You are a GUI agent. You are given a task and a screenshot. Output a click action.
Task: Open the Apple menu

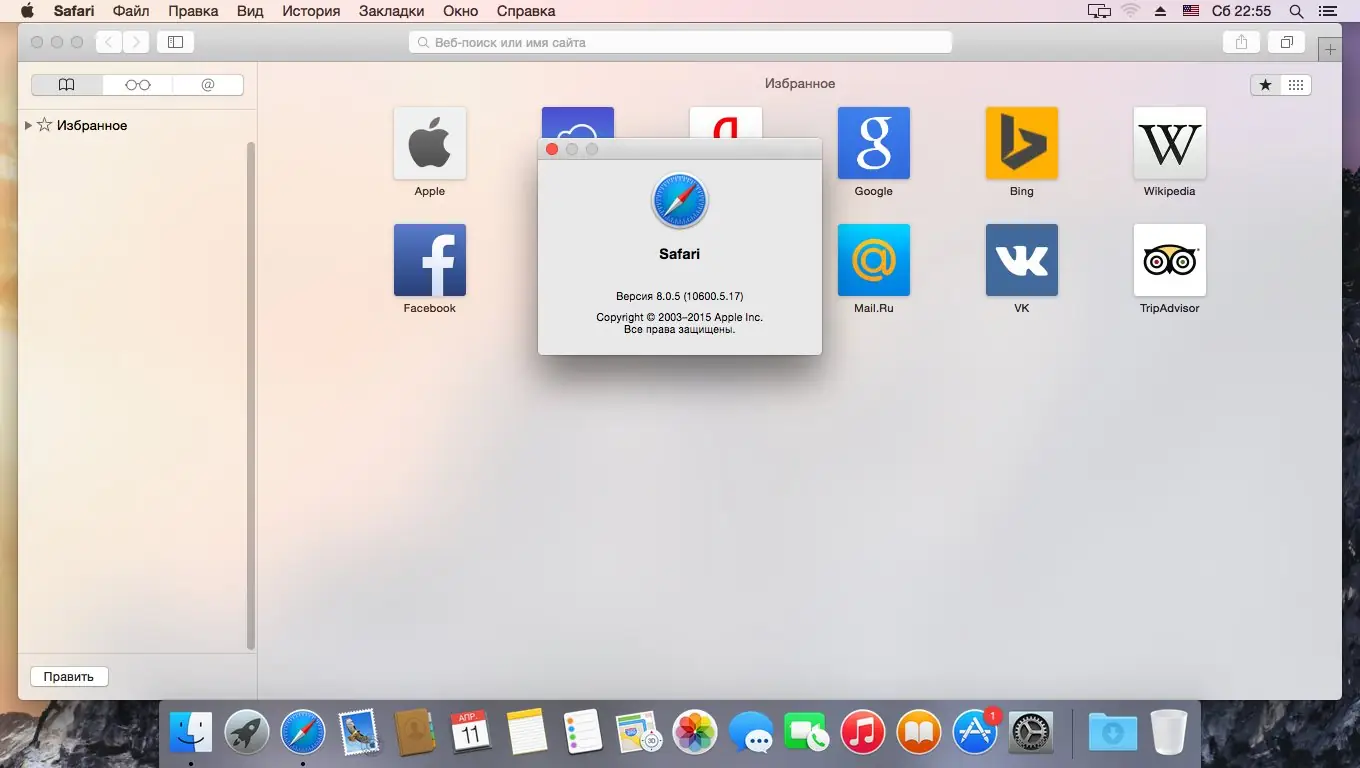coord(27,11)
